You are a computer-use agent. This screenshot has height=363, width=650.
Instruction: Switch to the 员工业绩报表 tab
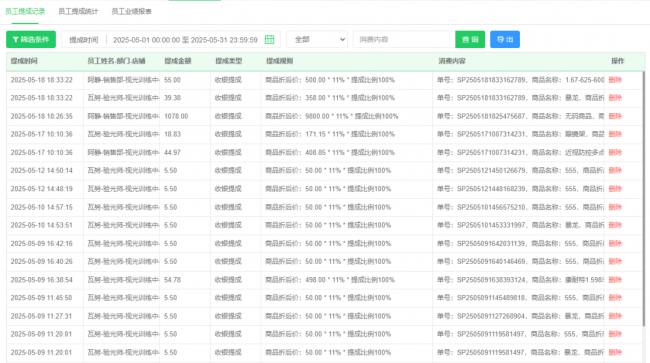pos(131,12)
